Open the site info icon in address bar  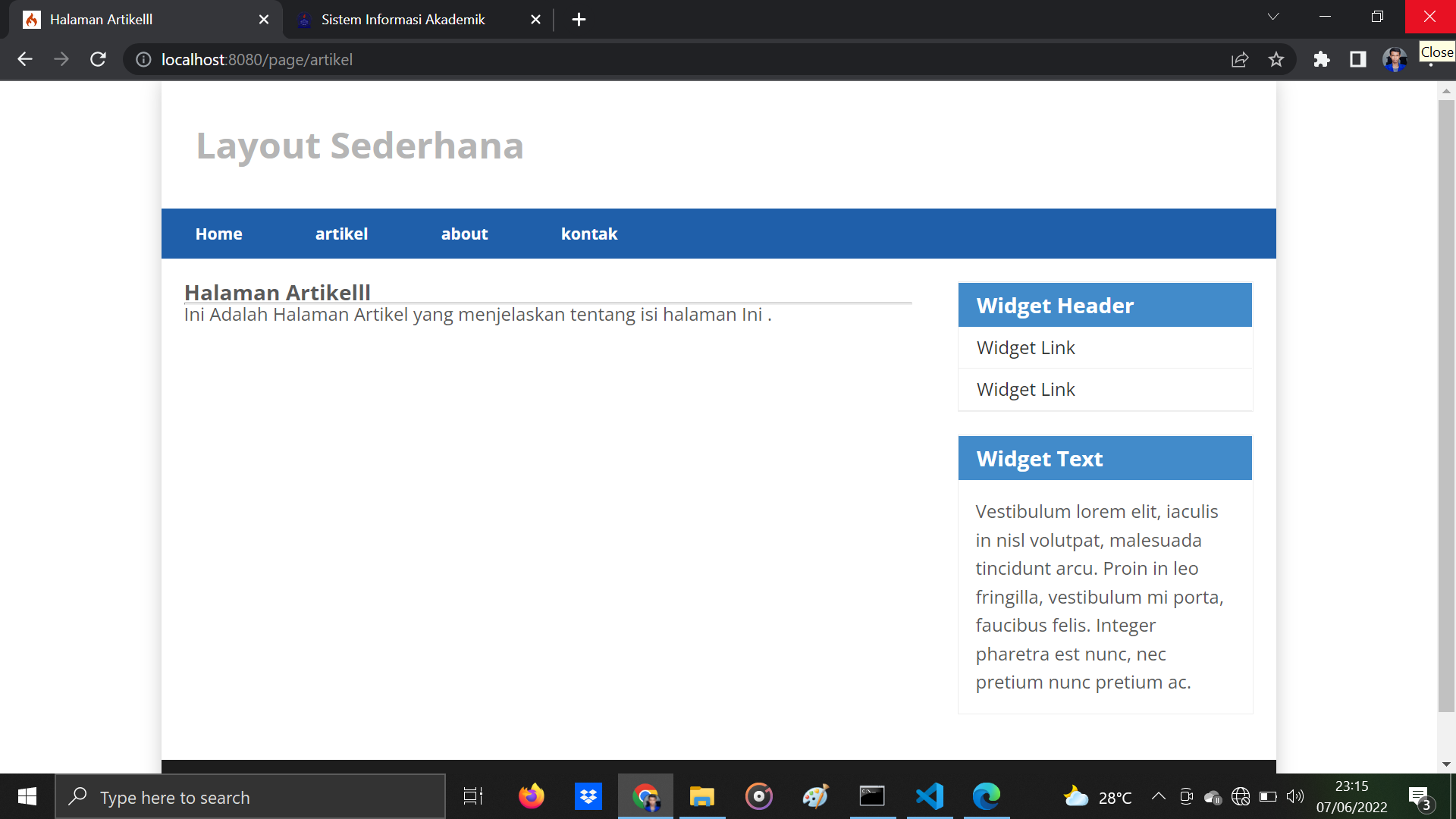[x=143, y=59]
